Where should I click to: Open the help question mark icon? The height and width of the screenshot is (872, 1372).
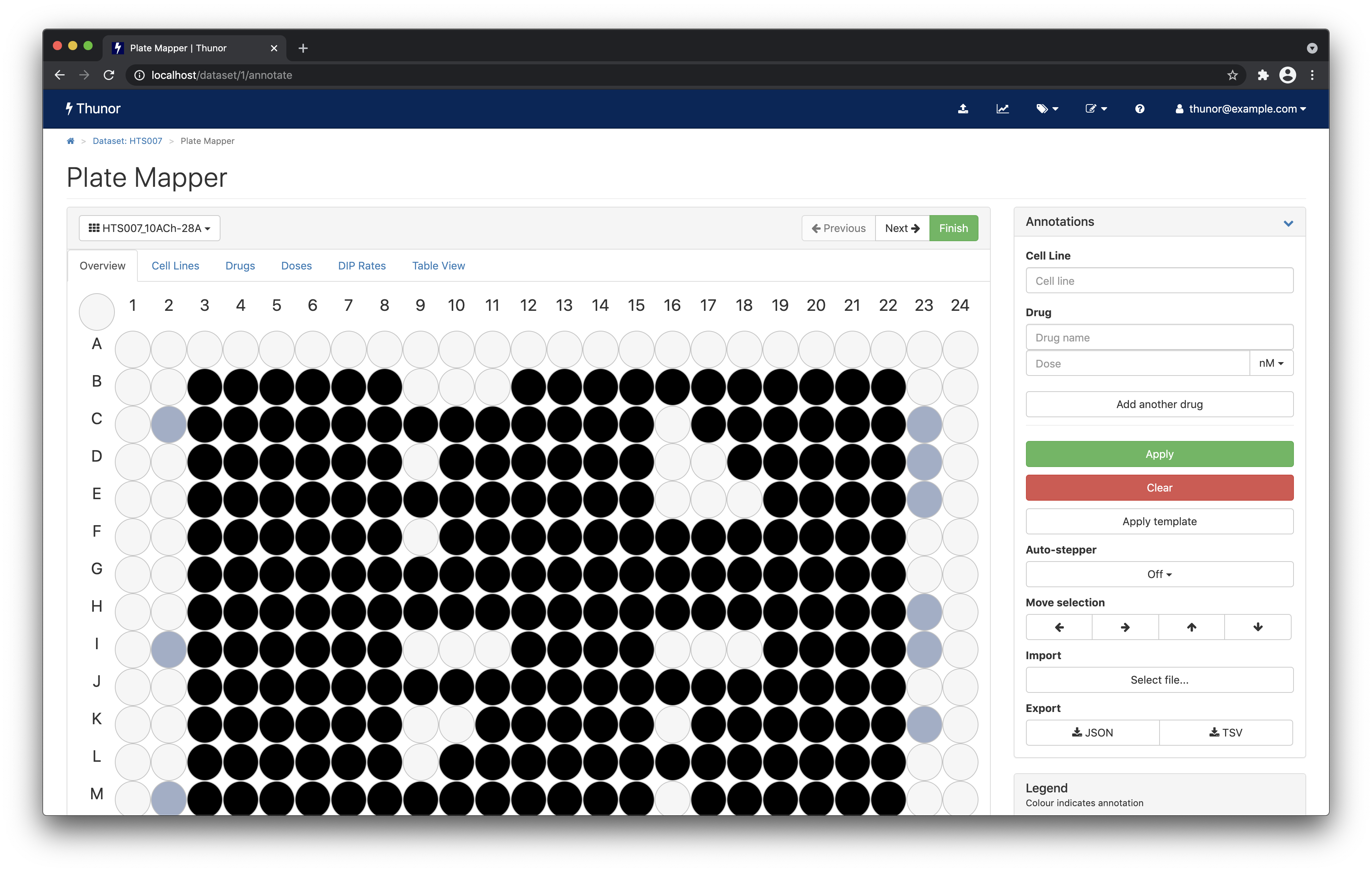(x=1140, y=109)
